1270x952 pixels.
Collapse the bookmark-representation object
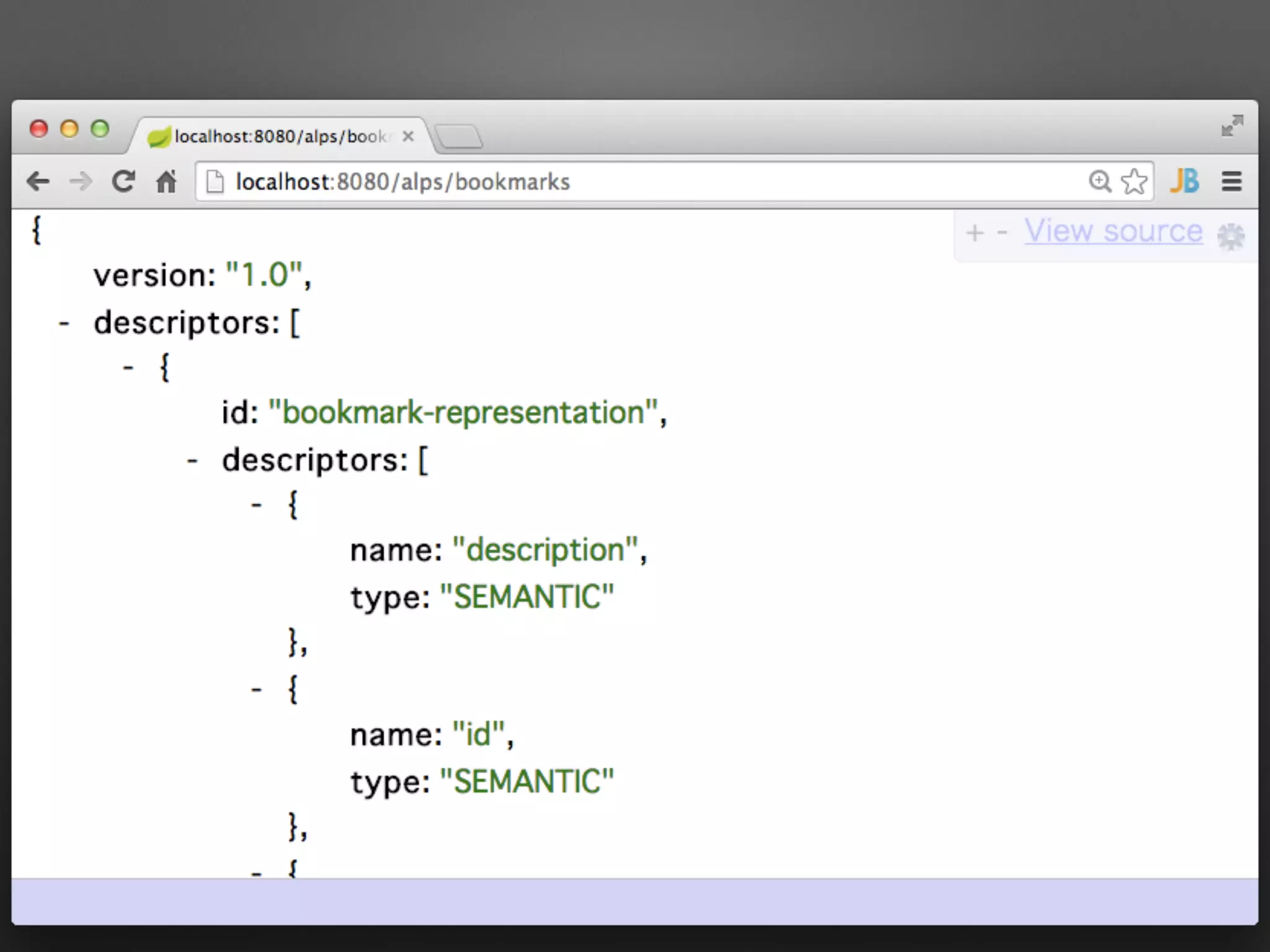128,368
